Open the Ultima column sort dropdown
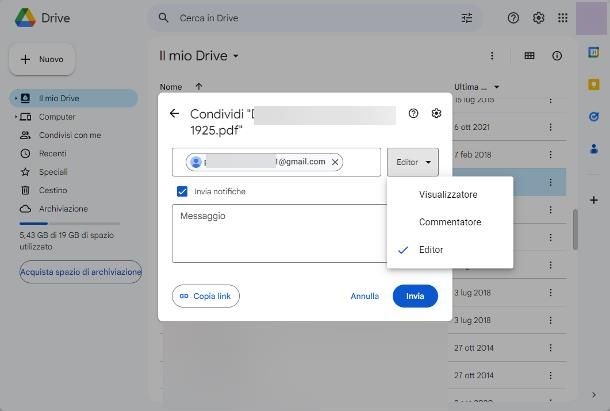The height and width of the screenshot is (411, 610). tap(496, 86)
